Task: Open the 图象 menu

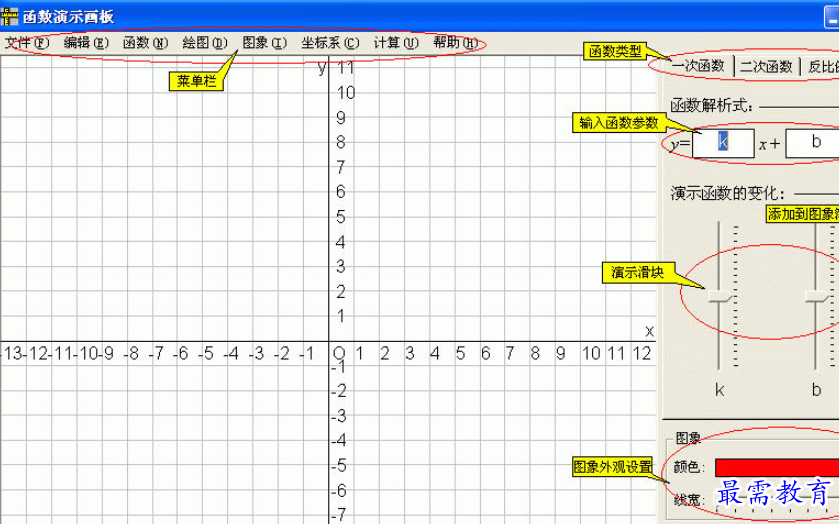Action: 264,43
